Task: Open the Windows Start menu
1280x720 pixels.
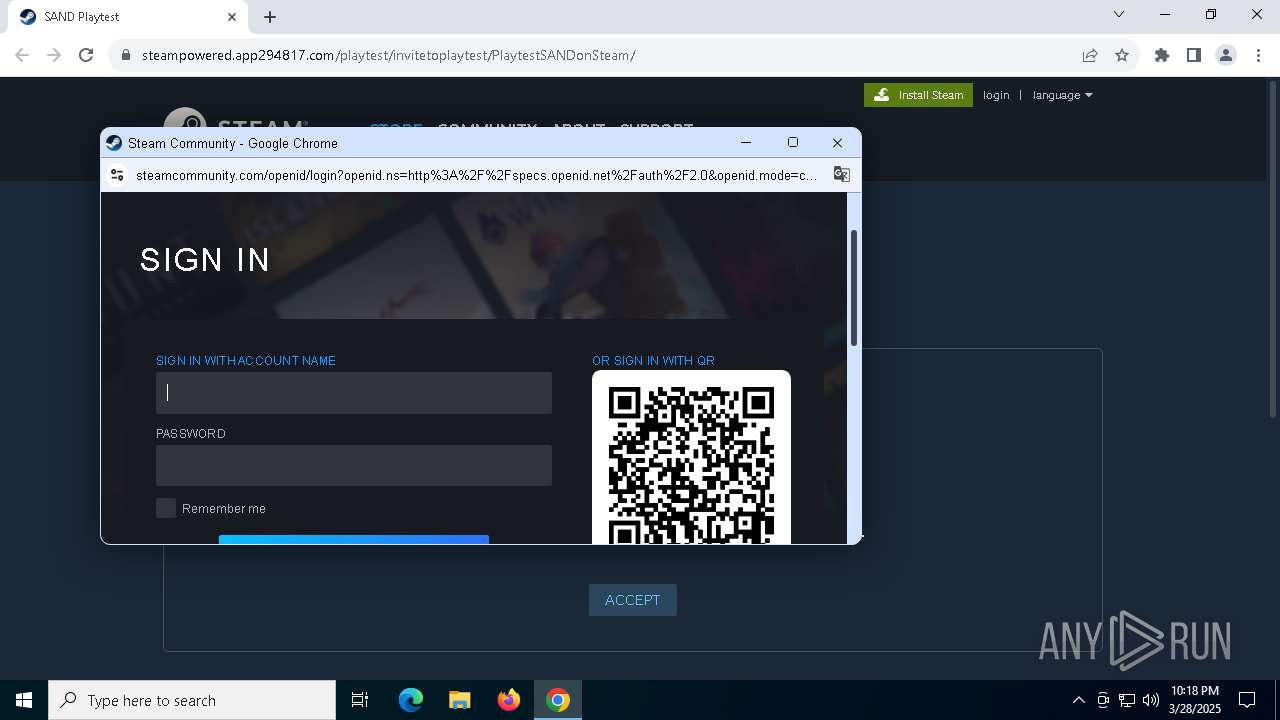Action: point(24,700)
